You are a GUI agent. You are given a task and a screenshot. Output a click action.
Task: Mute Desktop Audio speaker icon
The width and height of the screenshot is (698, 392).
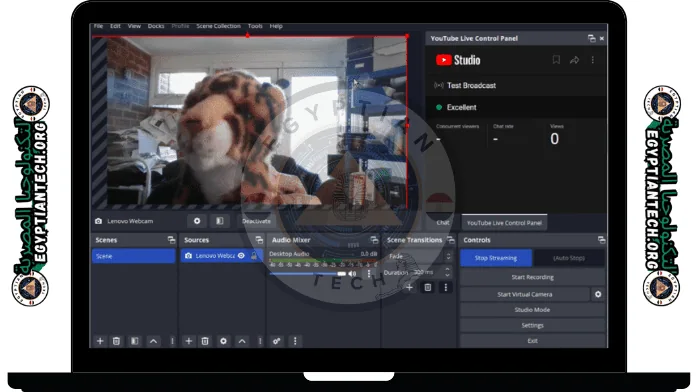pyautogui.click(x=352, y=274)
